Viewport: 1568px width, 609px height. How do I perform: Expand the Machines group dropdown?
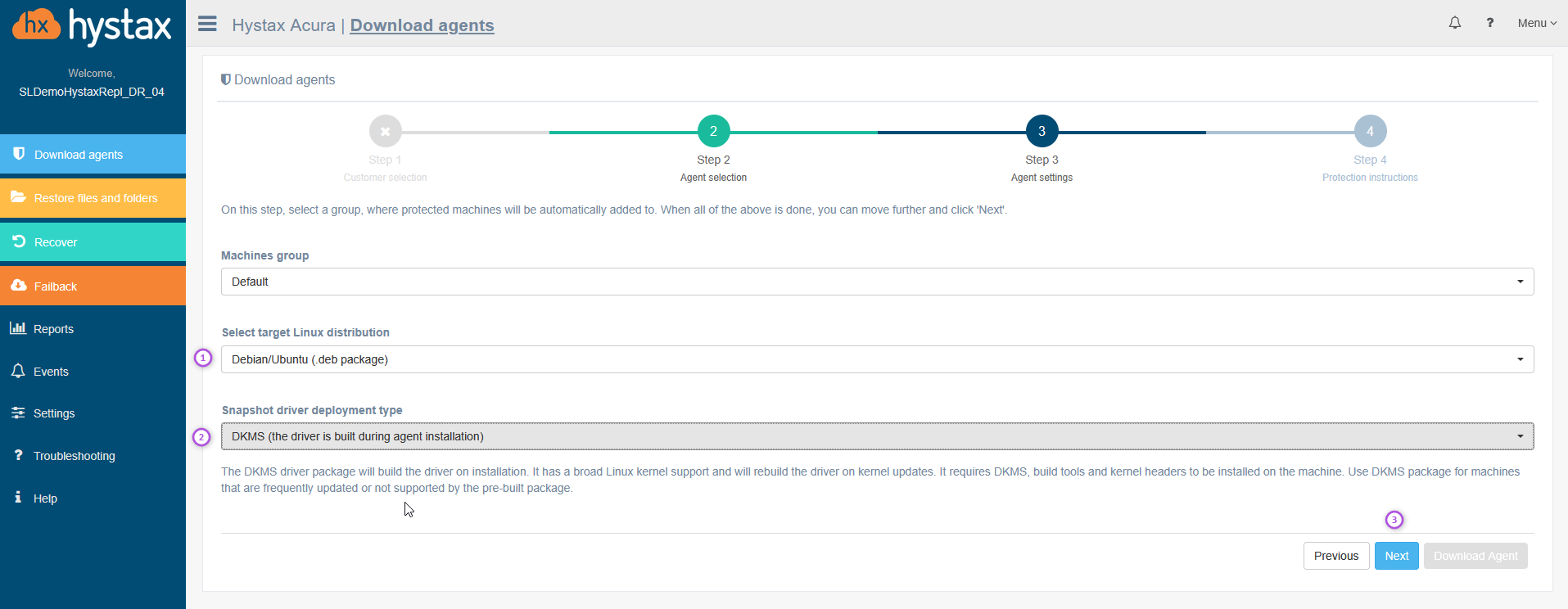877,282
